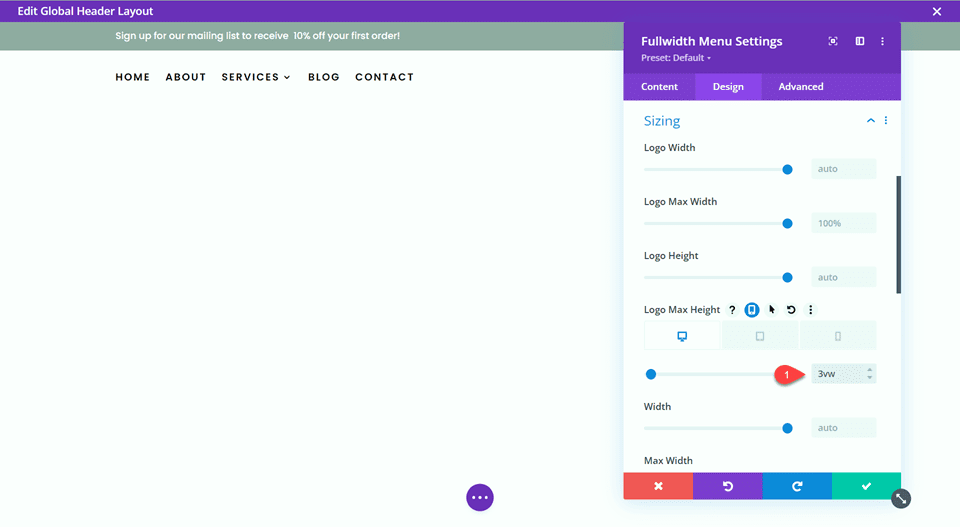Select the tablet device tab
This screenshot has height=527, width=960.
[760, 336]
